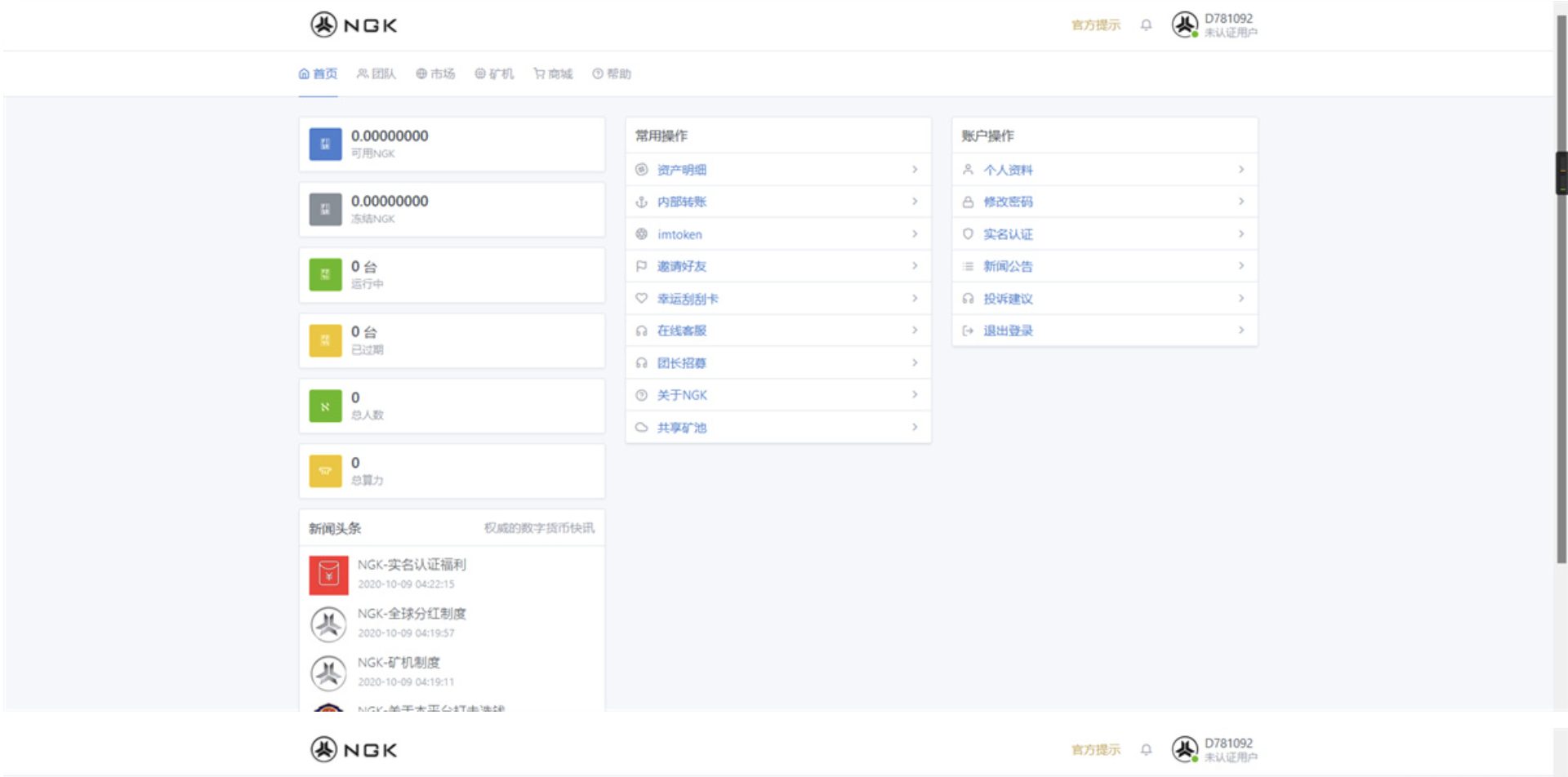Screen dimensions: 1568x777
Task: Click the red envelope news thumbnail
Action: 328,575
